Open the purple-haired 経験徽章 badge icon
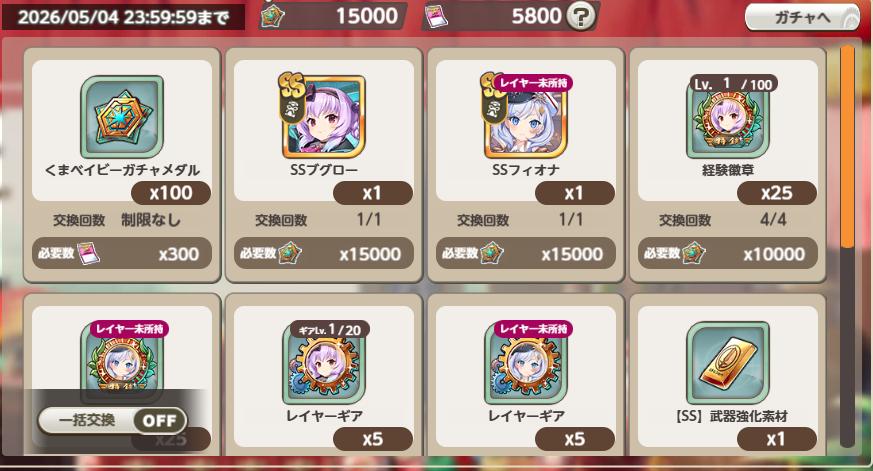The image size is (873, 471). coord(728,119)
